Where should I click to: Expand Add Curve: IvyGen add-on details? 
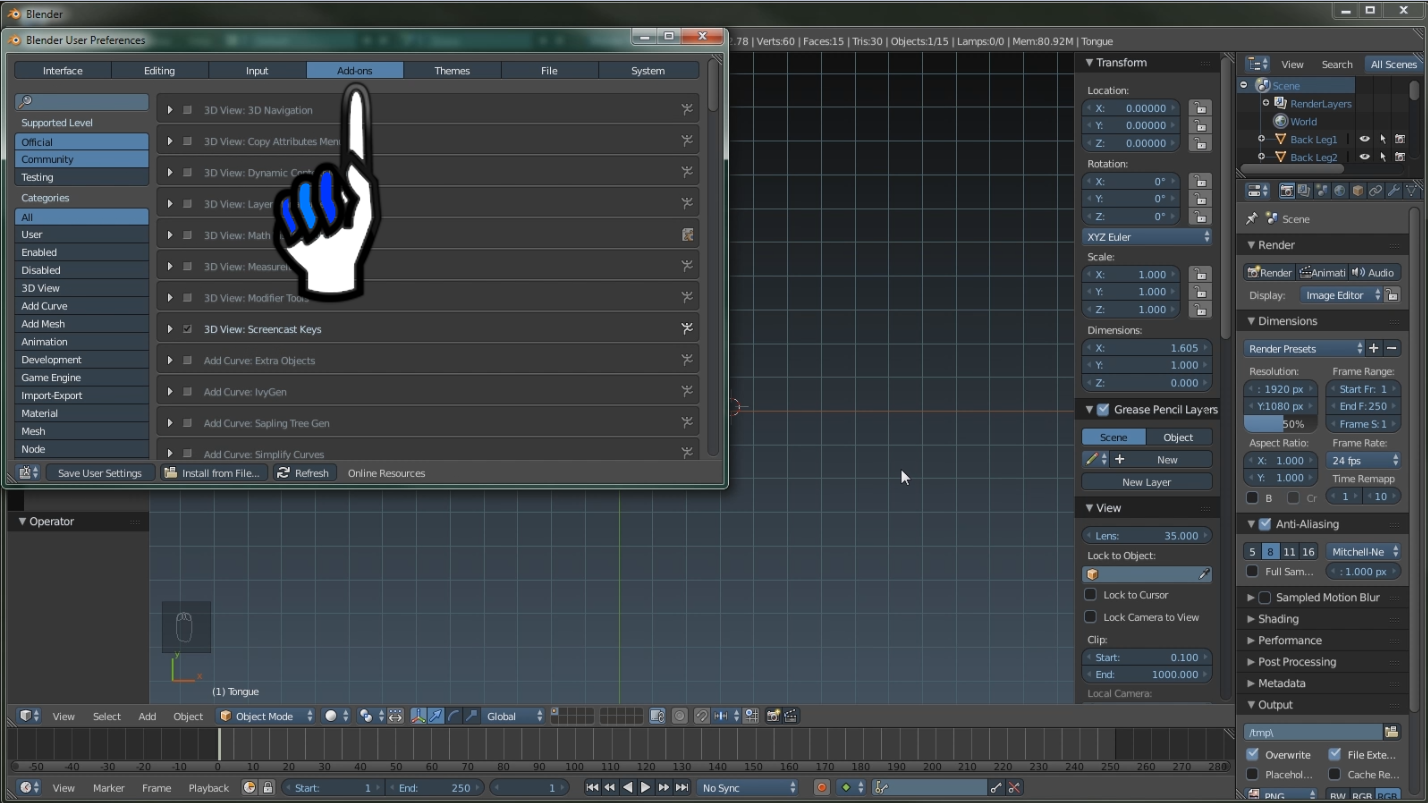click(170, 391)
